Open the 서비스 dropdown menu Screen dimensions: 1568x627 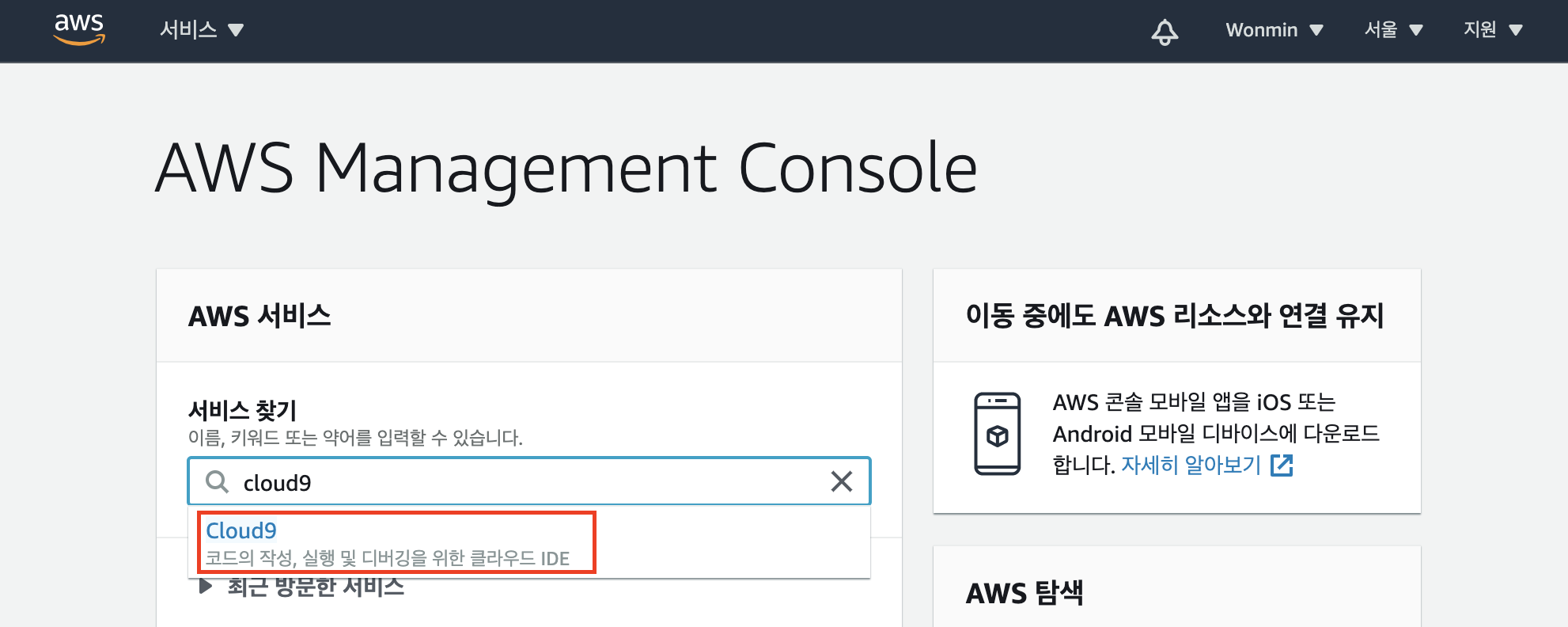(x=202, y=30)
